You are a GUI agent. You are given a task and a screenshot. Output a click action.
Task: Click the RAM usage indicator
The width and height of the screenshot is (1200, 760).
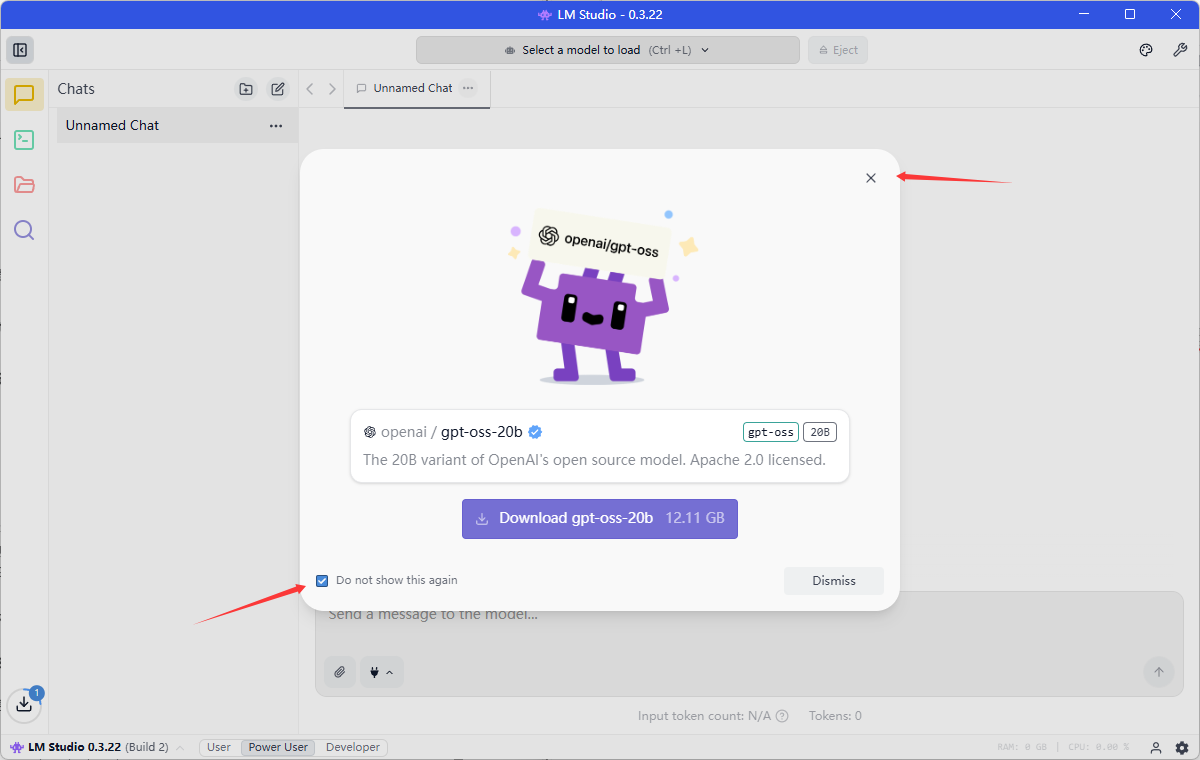(1022, 748)
